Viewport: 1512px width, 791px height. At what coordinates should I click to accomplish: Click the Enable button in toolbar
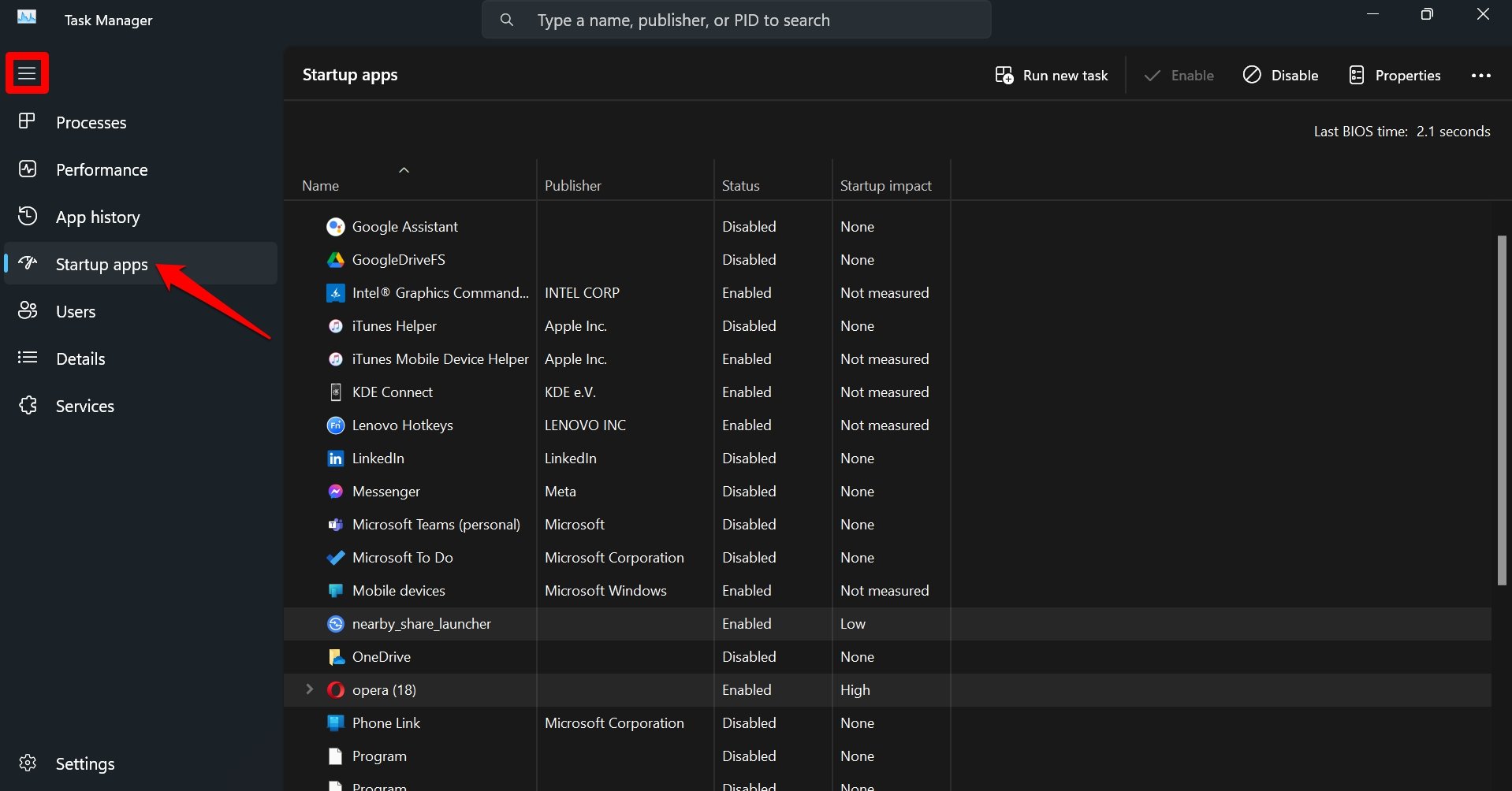pos(1179,75)
